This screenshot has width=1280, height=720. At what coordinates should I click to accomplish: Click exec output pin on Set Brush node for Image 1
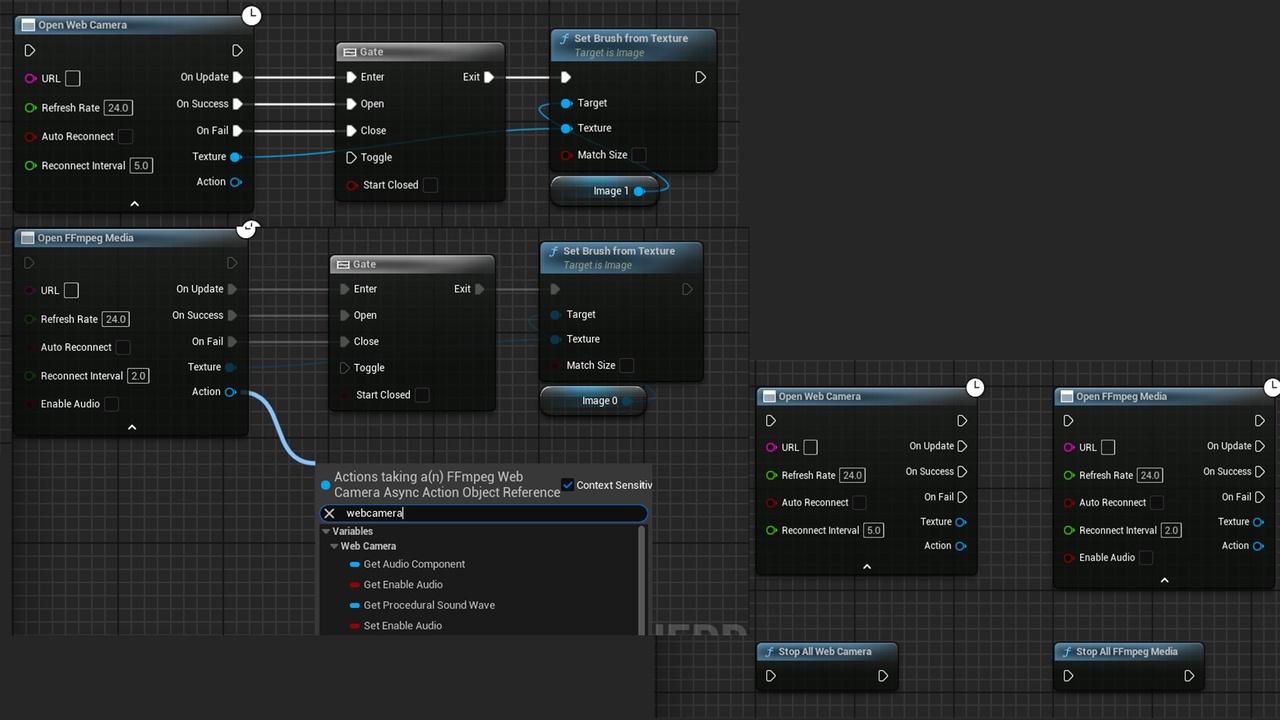700,77
